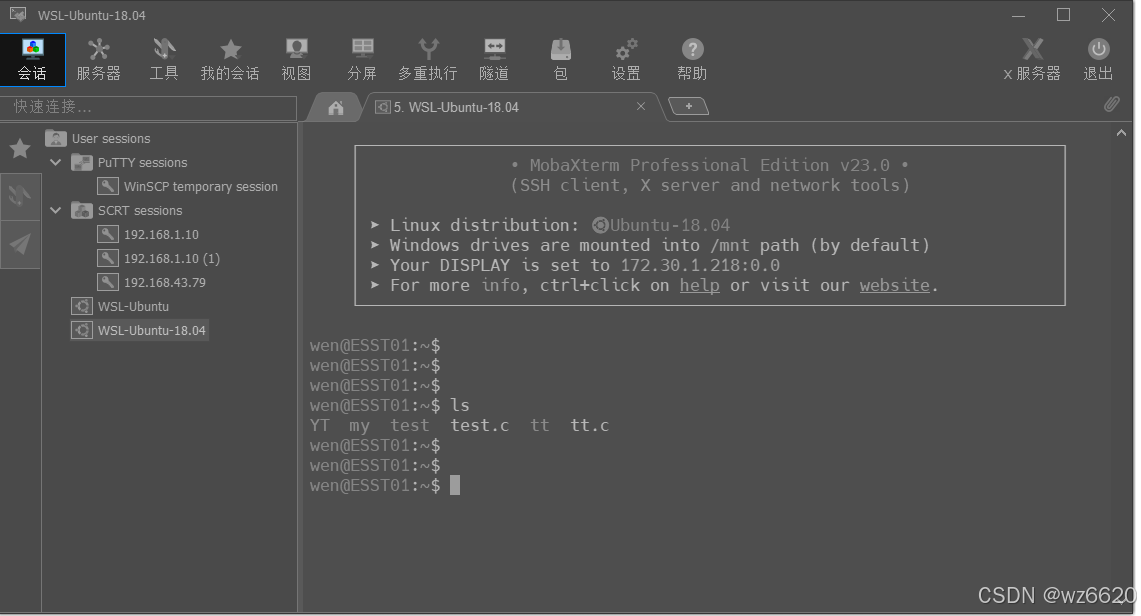Click the 隧道 (Tunneling) toolbar icon

click(494, 60)
